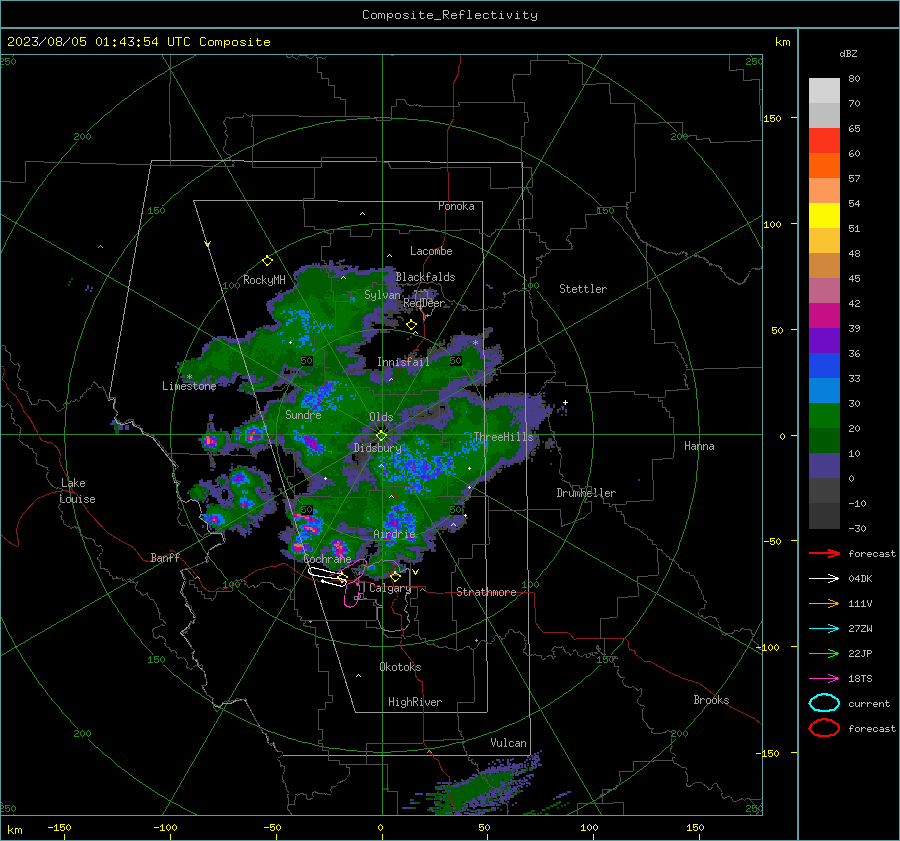Click the Brooks city label
Viewport: 900px width, 841px height.
(x=711, y=700)
